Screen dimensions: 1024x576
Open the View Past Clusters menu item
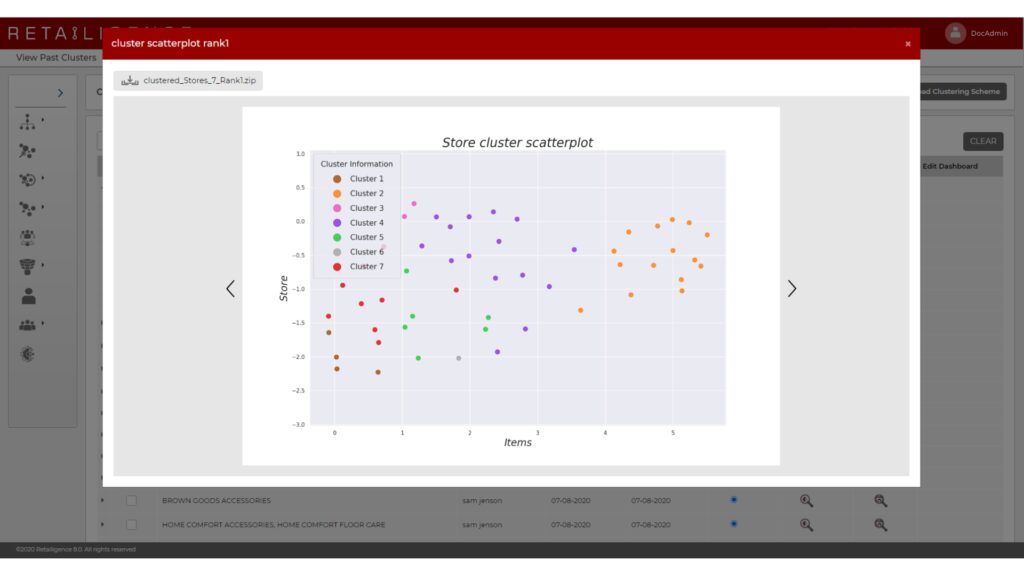pos(56,57)
